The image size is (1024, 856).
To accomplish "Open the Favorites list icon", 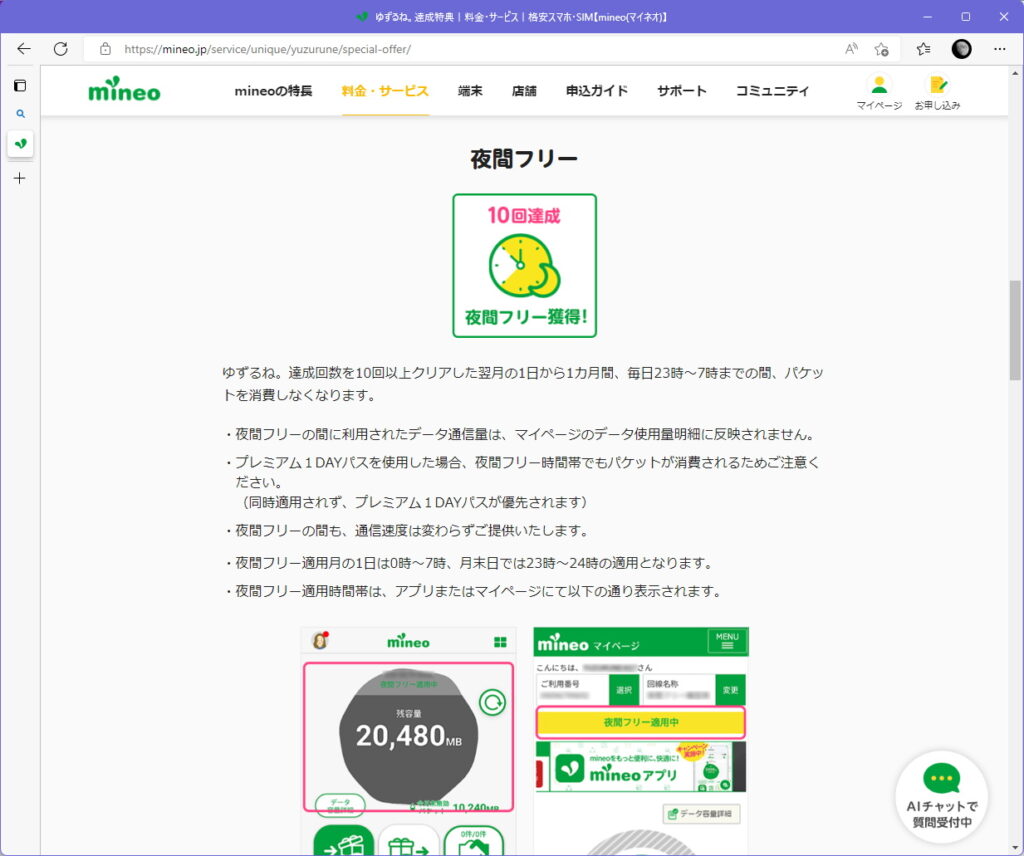I will click(923, 49).
